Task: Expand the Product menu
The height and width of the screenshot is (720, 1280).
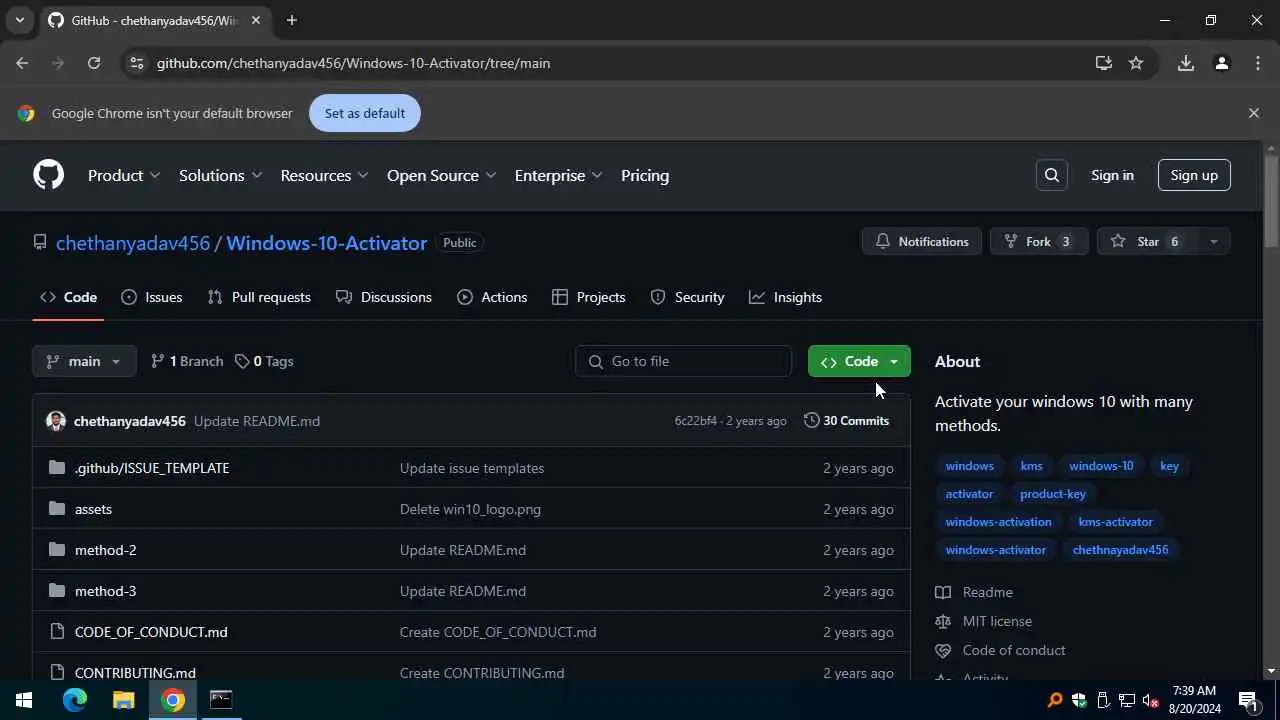Action: coord(124,175)
